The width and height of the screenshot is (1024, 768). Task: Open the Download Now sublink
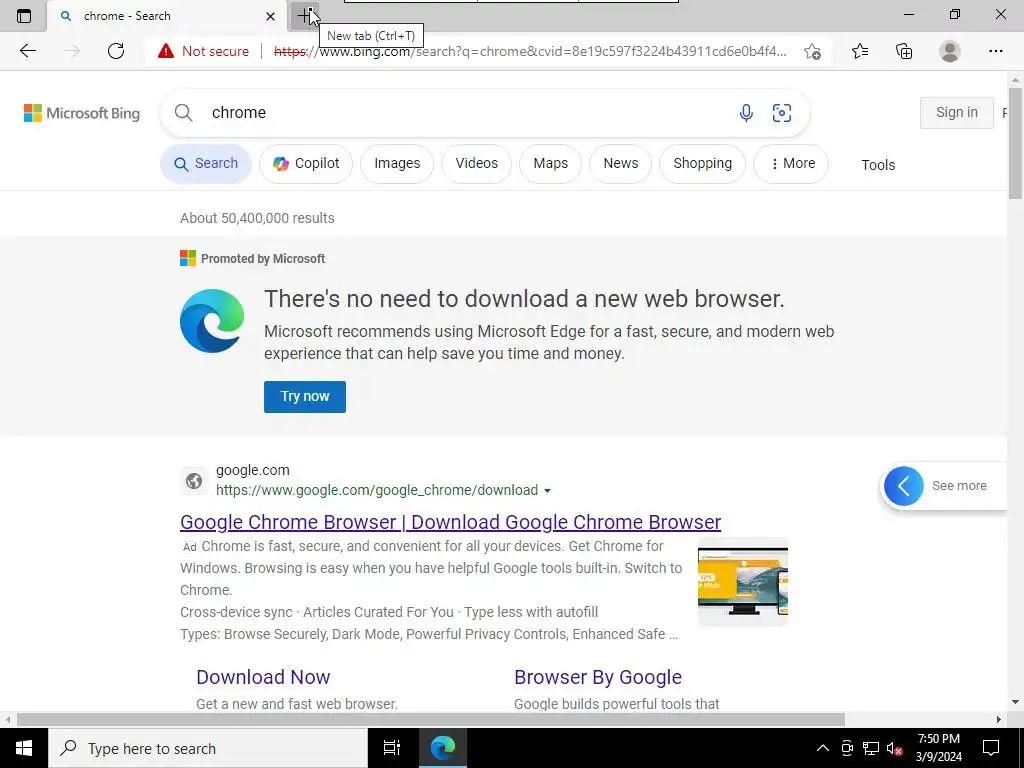[x=263, y=677]
